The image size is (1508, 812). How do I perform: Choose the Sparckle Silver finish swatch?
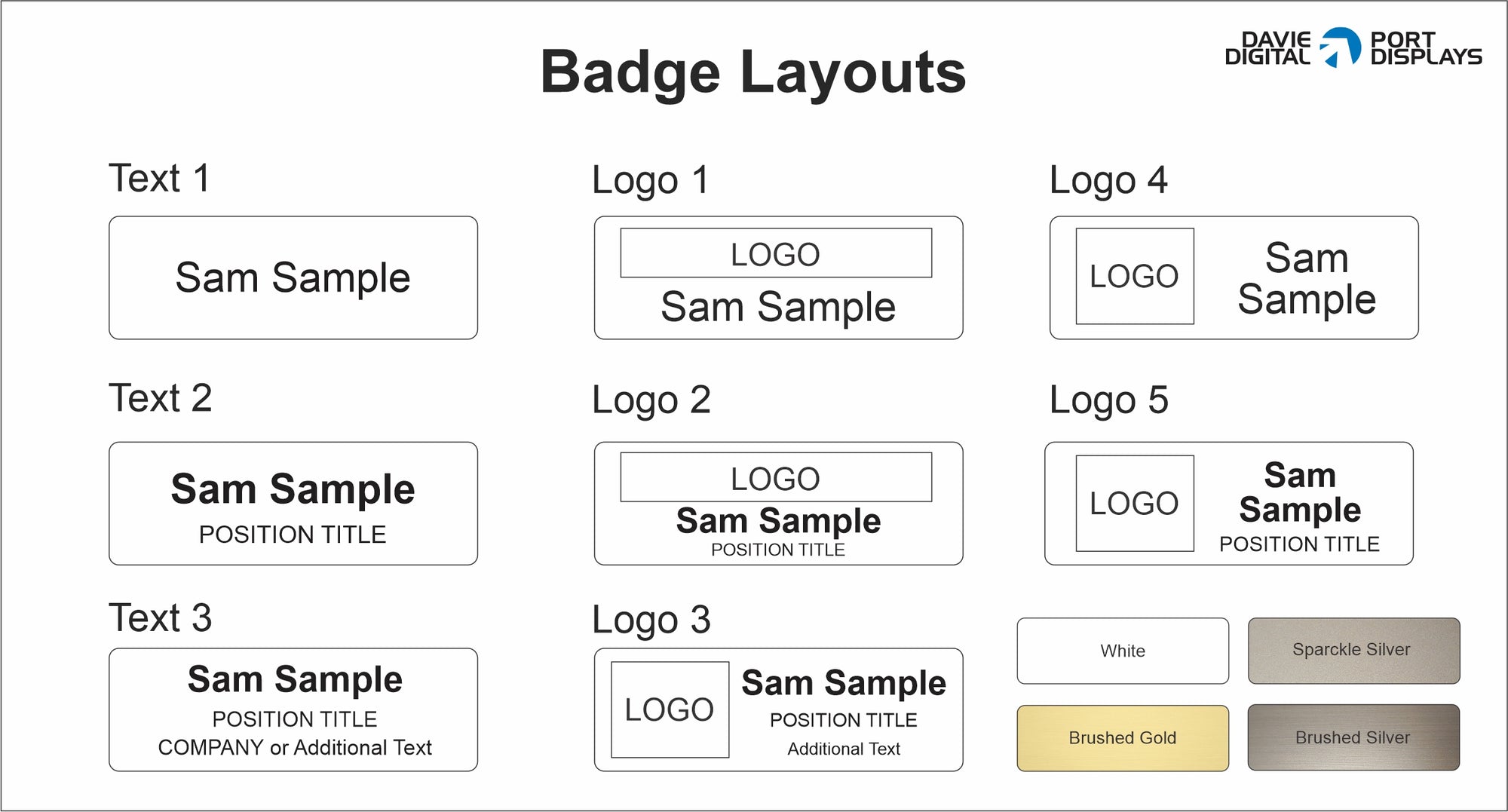(x=1353, y=651)
